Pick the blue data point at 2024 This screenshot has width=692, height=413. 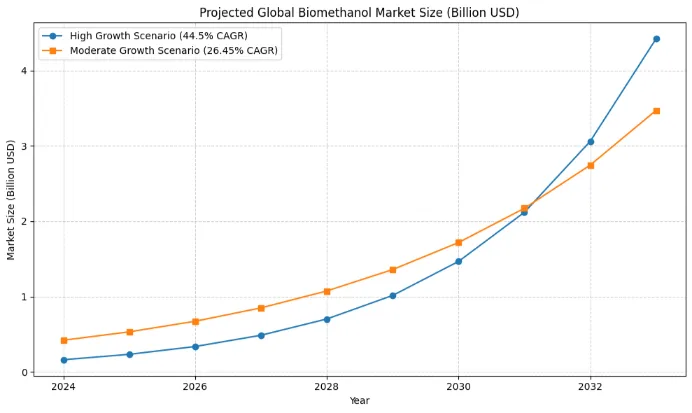[x=64, y=360]
